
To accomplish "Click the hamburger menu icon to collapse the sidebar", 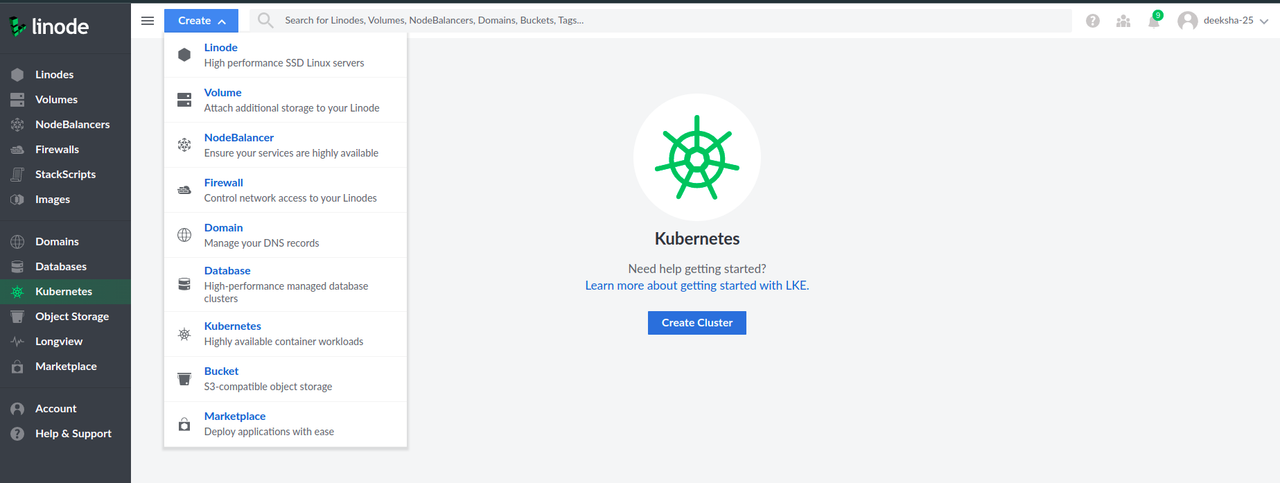I will (148, 20).
